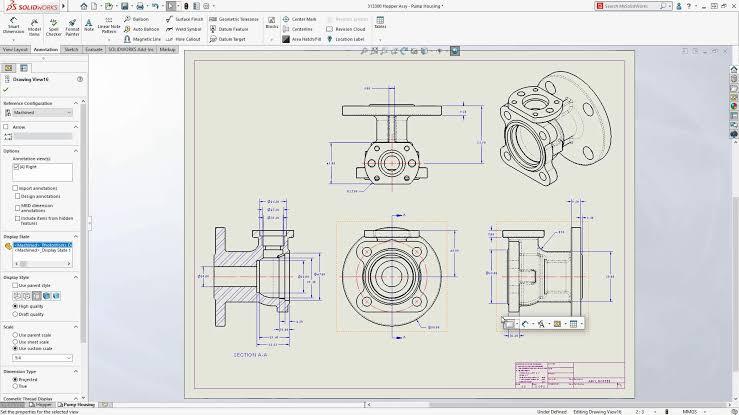Click the Home icon in top toolbar
Image resolution: width=739 pixels, height=415 pixels.
coord(84,6)
